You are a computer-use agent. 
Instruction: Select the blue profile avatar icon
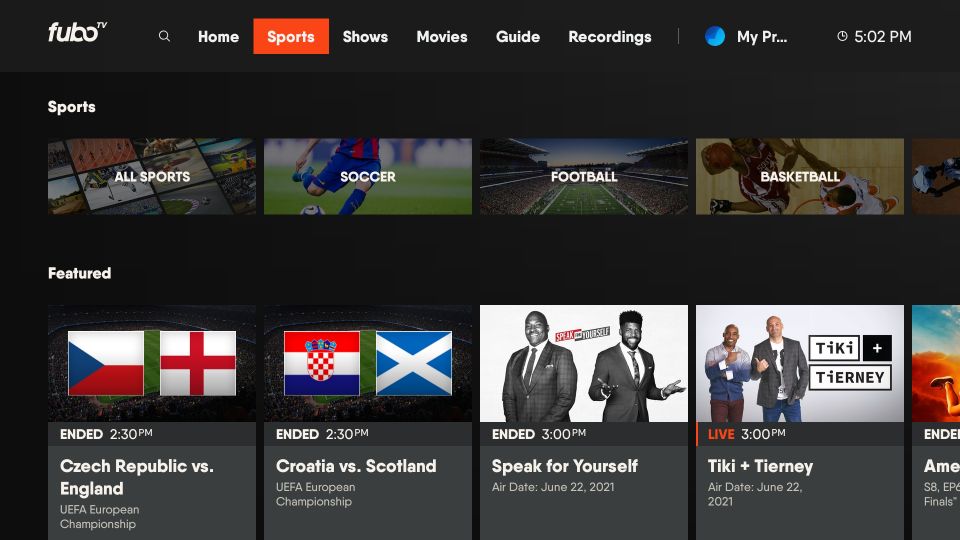pos(714,36)
